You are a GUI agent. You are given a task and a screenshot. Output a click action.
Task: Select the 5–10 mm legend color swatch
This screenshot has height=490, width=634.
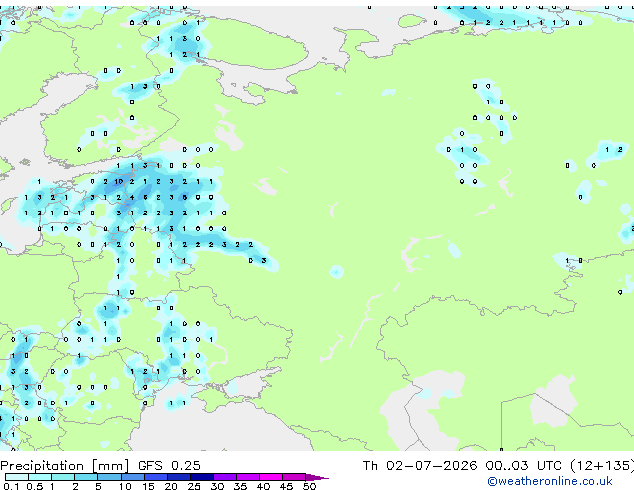(x=109, y=477)
